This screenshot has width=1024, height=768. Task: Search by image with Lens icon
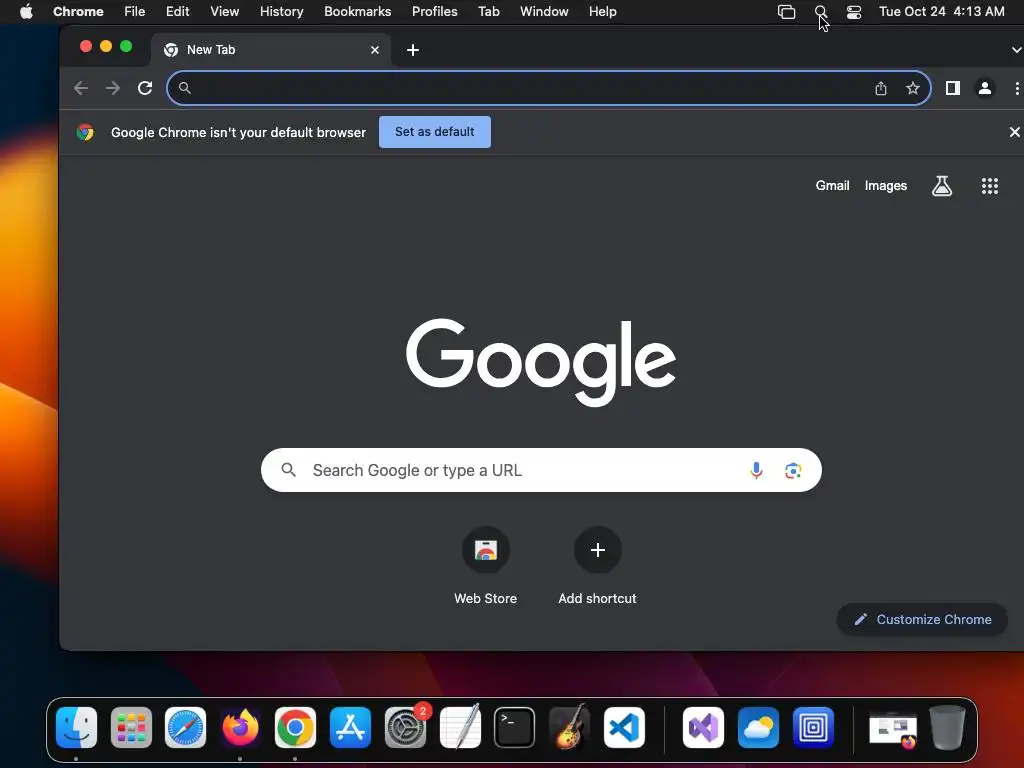click(x=793, y=470)
